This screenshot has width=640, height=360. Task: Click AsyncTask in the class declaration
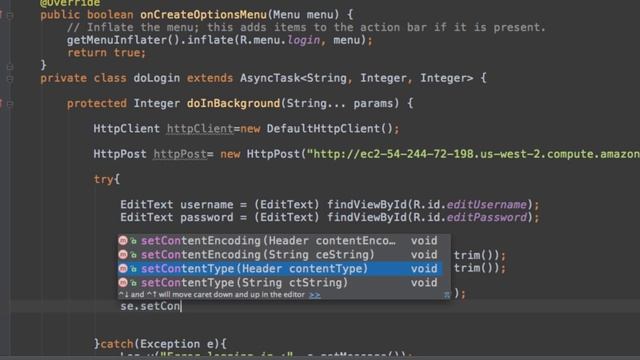pos(270,78)
